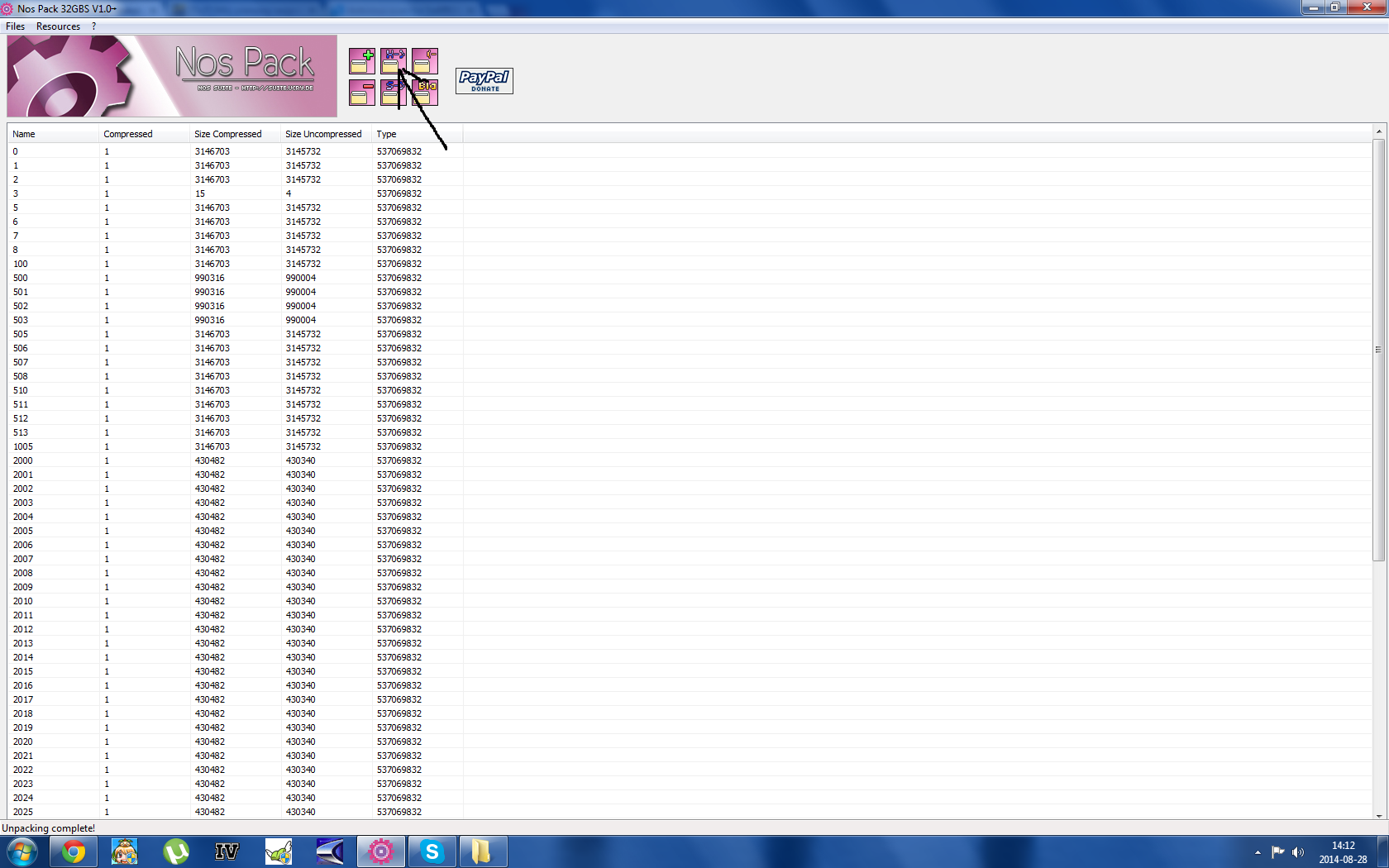Click the Bla folder toolbar icon
The image size is (1389, 868).
[x=425, y=93]
